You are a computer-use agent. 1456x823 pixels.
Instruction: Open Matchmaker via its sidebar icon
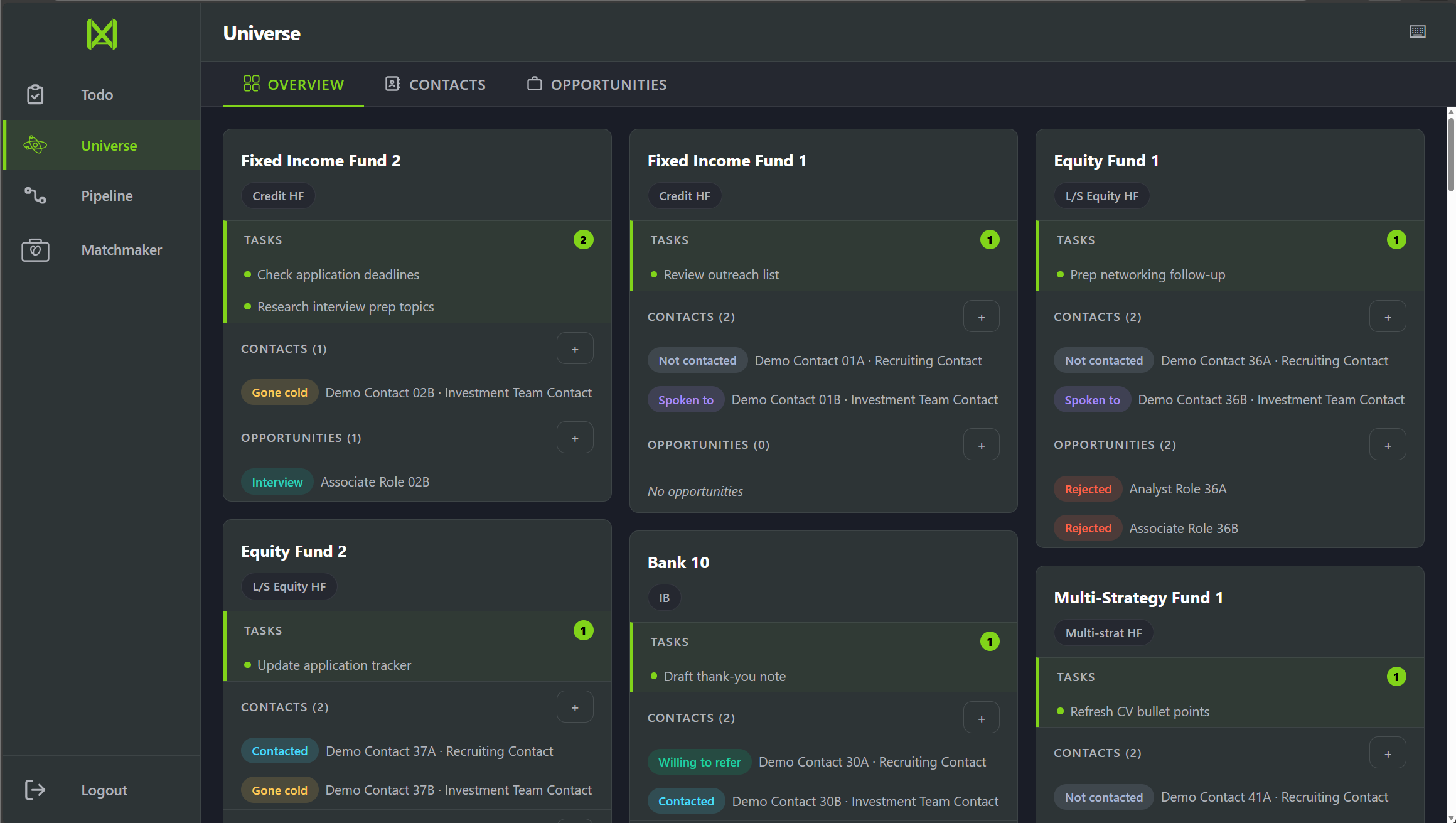coord(35,250)
